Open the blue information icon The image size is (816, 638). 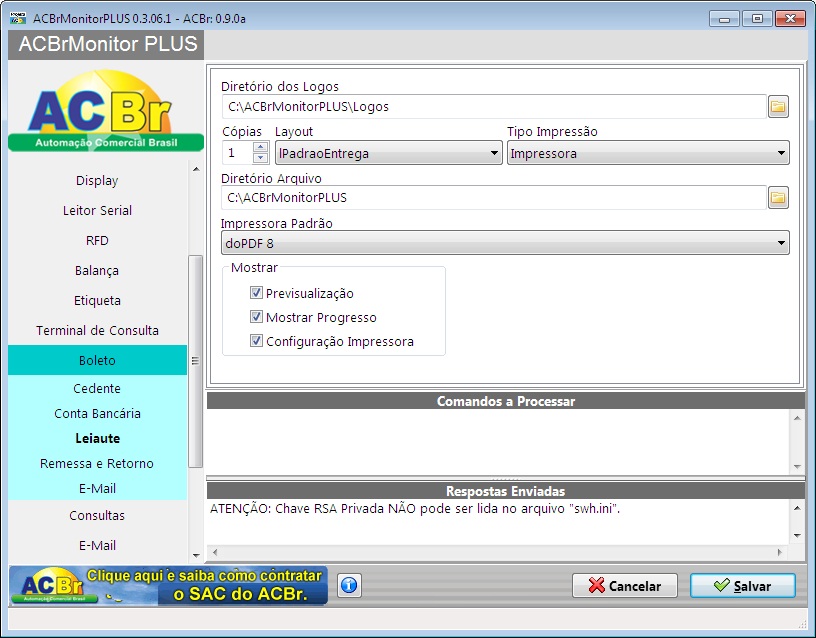tap(349, 585)
